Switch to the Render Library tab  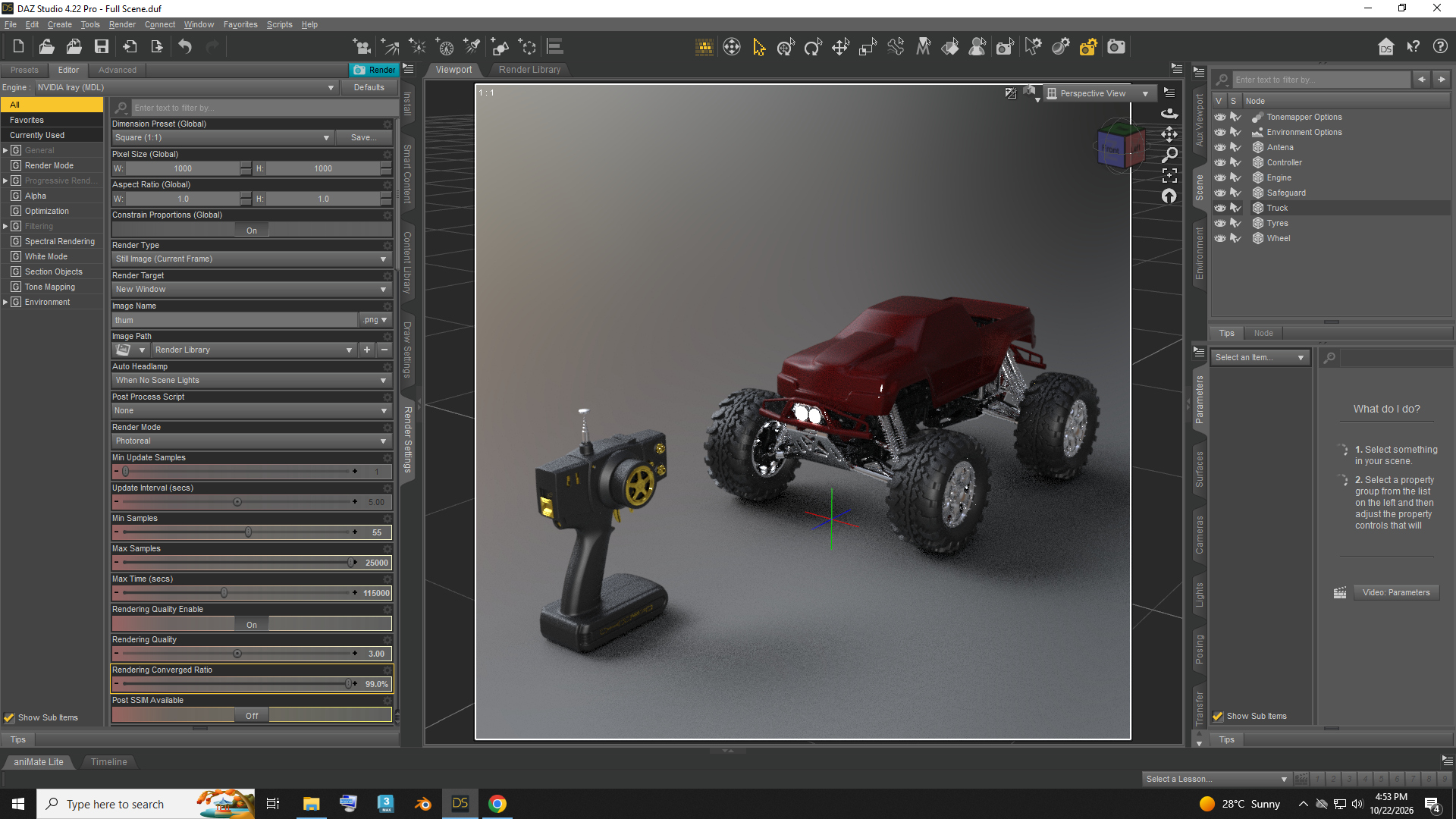click(529, 70)
